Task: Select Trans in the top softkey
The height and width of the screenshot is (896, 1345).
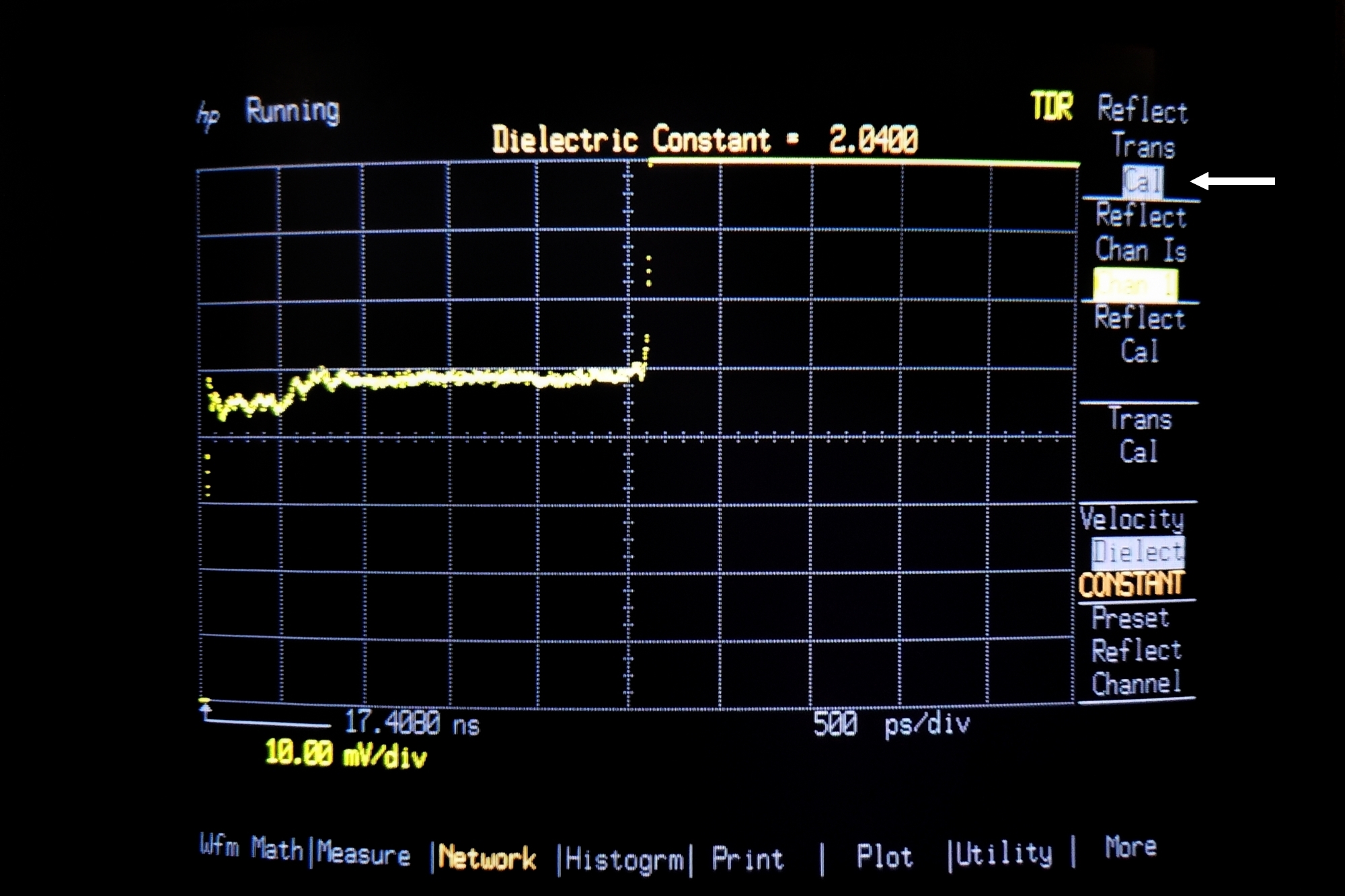Action: [1143, 146]
